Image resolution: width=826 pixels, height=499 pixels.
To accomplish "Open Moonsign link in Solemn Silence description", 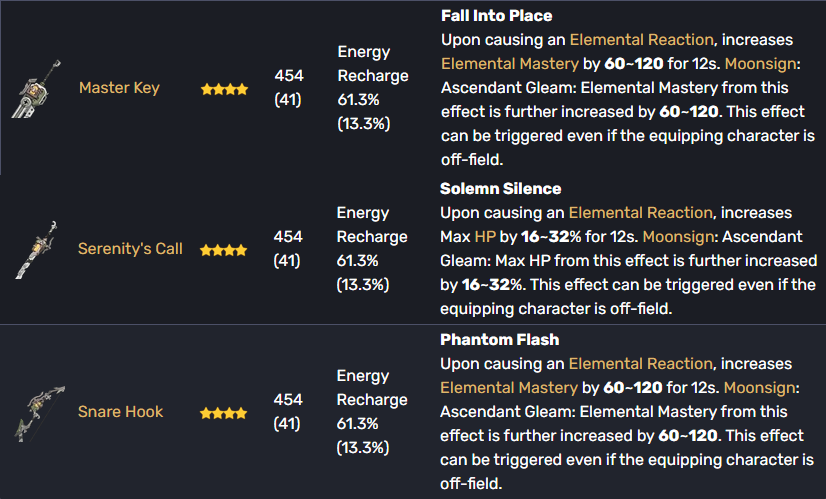I will point(677,237).
